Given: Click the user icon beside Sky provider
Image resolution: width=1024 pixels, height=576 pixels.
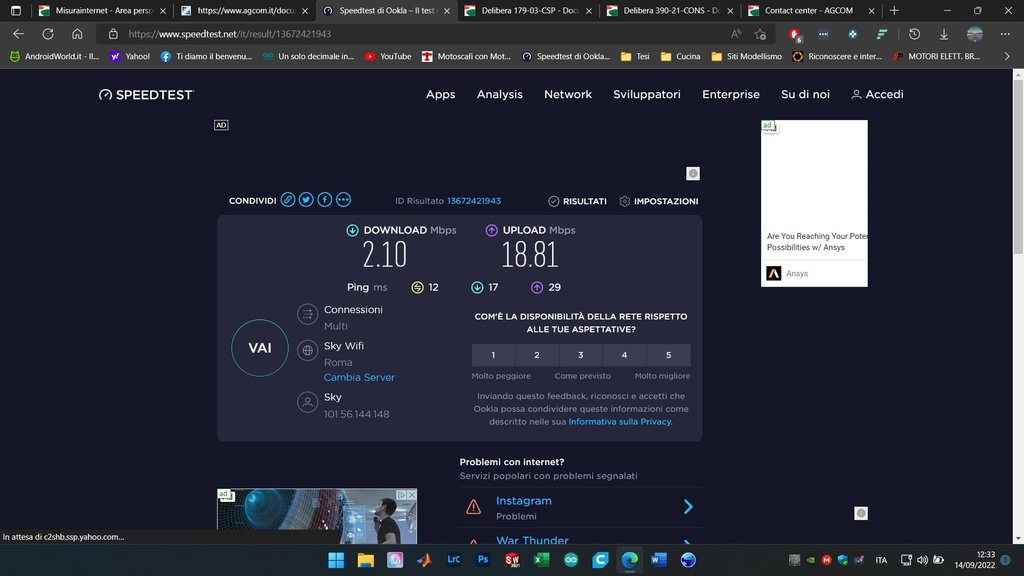Looking at the screenshot, I should [307, 402].
